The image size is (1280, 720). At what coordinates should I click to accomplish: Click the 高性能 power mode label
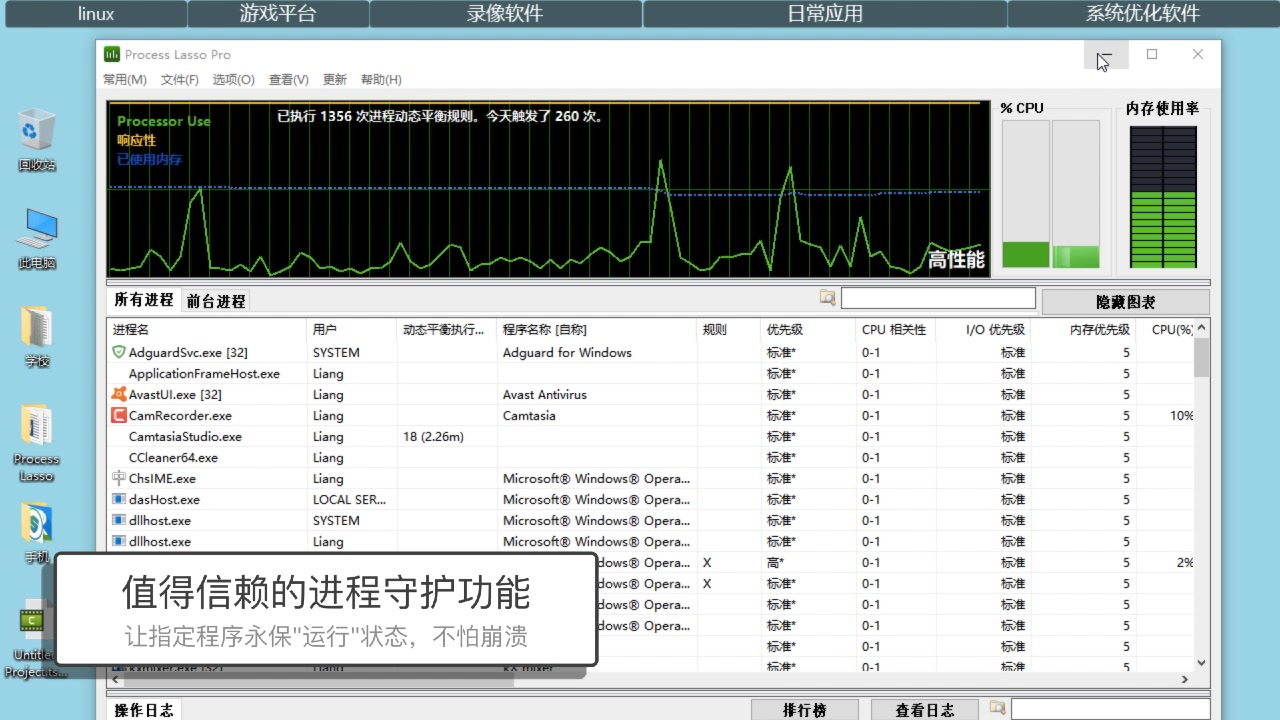(x=957, y=260)
